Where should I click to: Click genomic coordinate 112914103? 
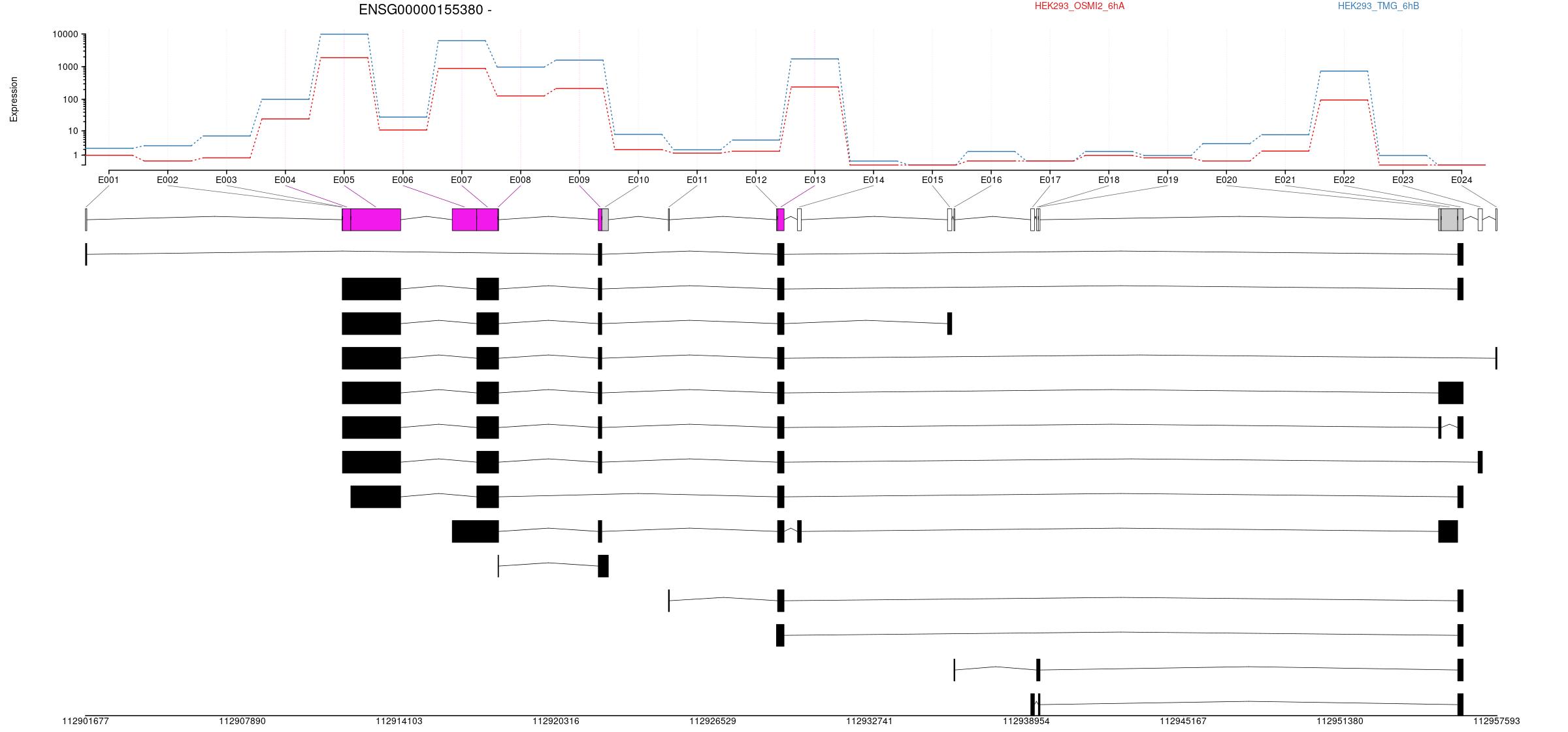click(399, 721)
